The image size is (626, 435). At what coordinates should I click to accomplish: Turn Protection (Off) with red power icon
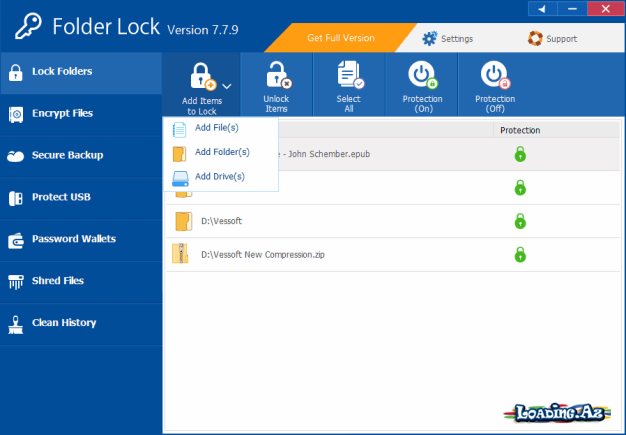[x=495, y=75]
